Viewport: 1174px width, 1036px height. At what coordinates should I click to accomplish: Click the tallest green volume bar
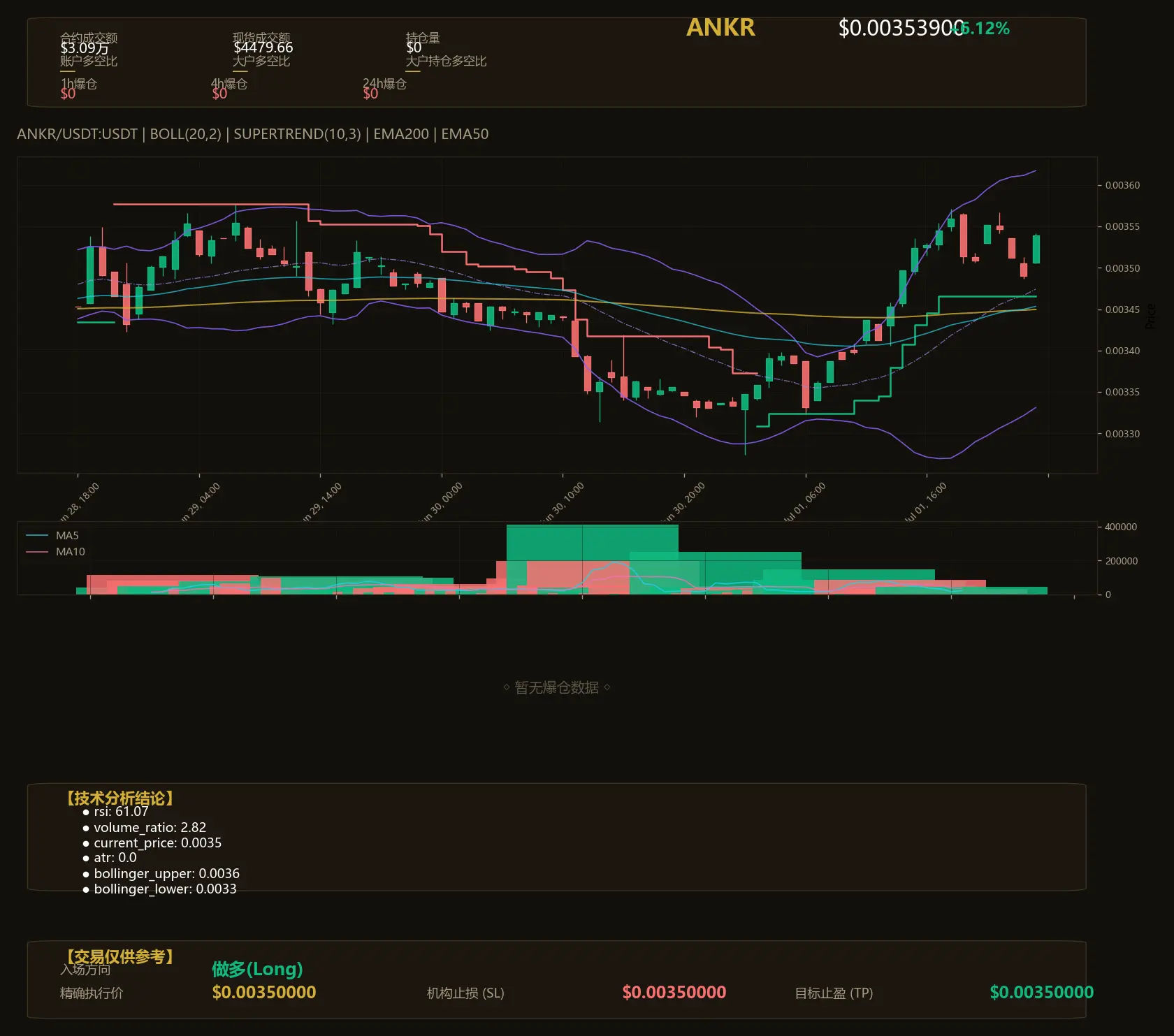592,542
